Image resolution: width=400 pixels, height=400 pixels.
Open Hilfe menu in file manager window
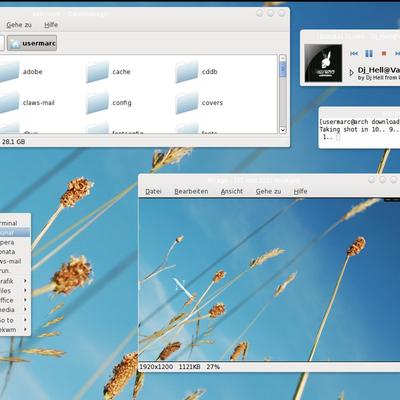pos(51,25)
